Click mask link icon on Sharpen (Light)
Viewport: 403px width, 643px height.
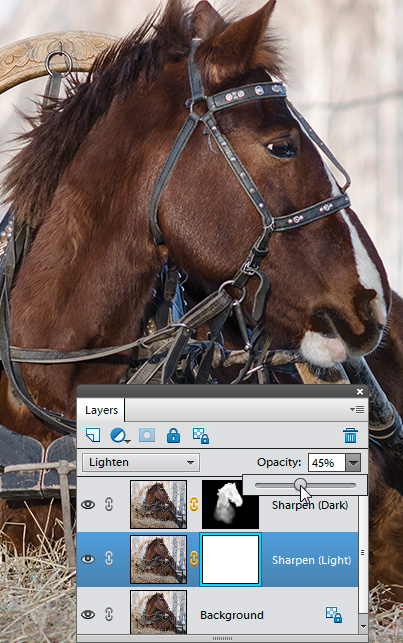click(x=194, y=559)
